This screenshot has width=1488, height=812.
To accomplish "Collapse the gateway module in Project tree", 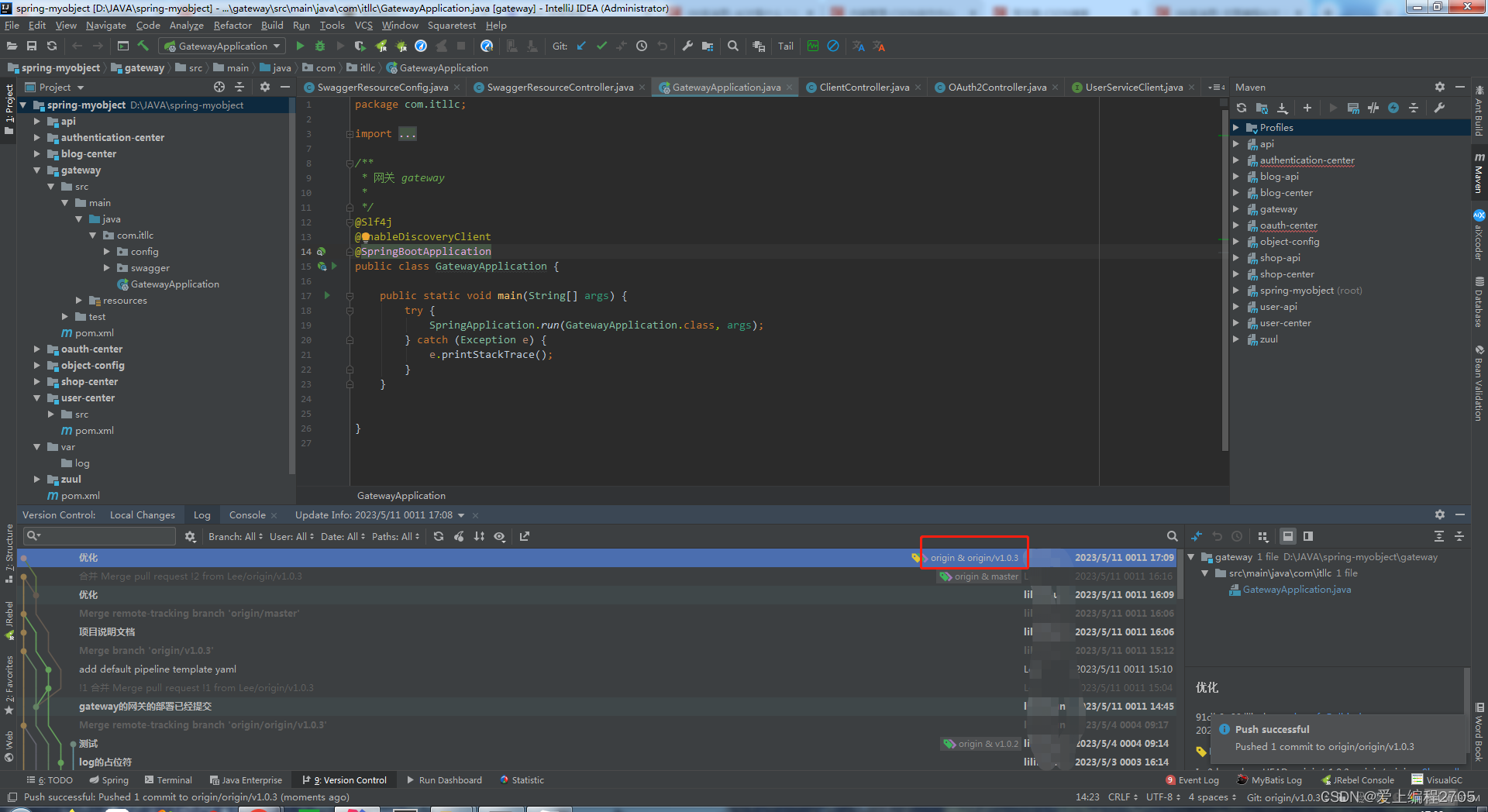I will (36, 170).
